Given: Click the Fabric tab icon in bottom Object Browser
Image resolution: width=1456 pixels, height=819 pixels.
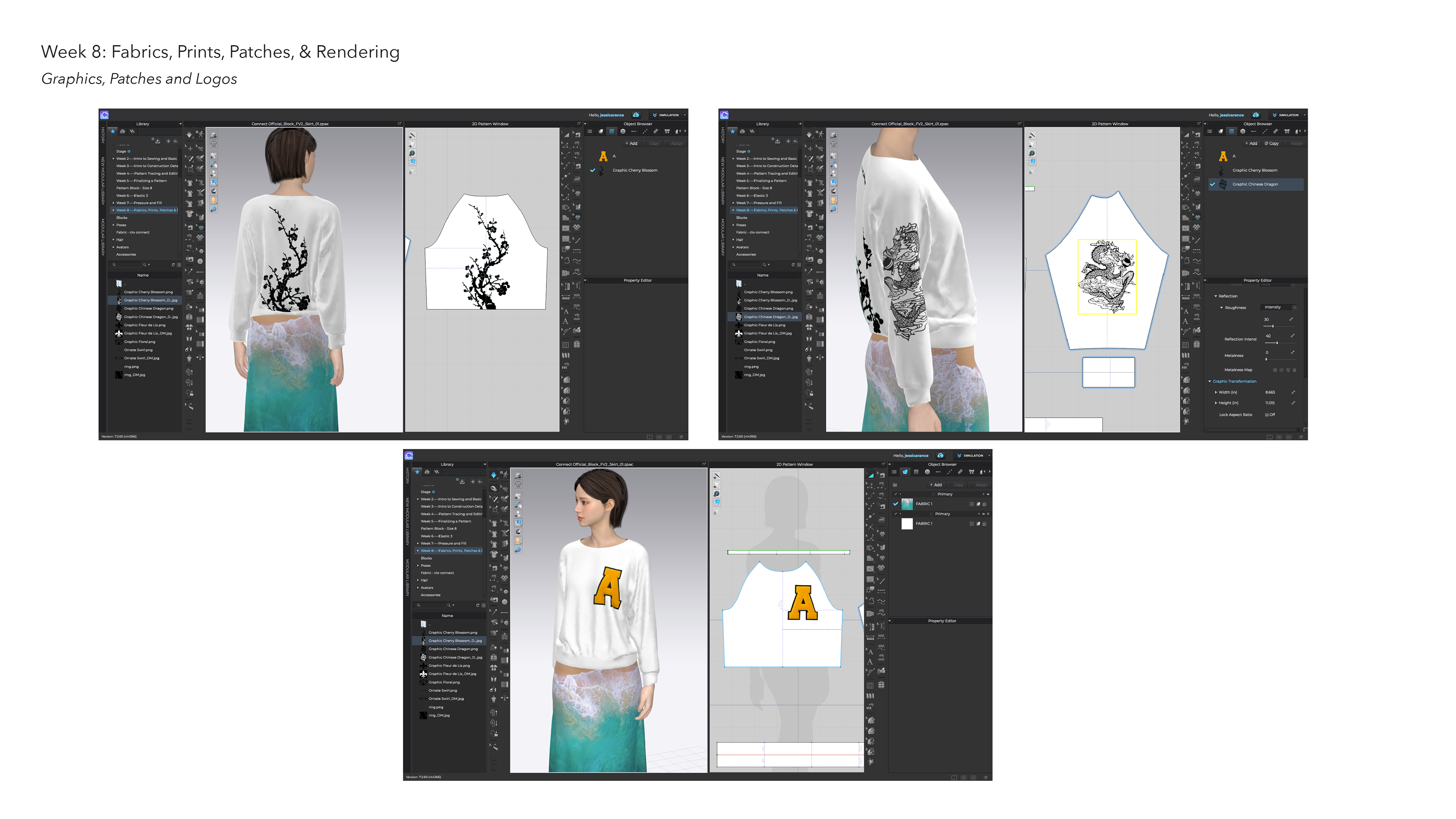Looking at the screenshot, I should pyautogui.click(x=905, y=472).
